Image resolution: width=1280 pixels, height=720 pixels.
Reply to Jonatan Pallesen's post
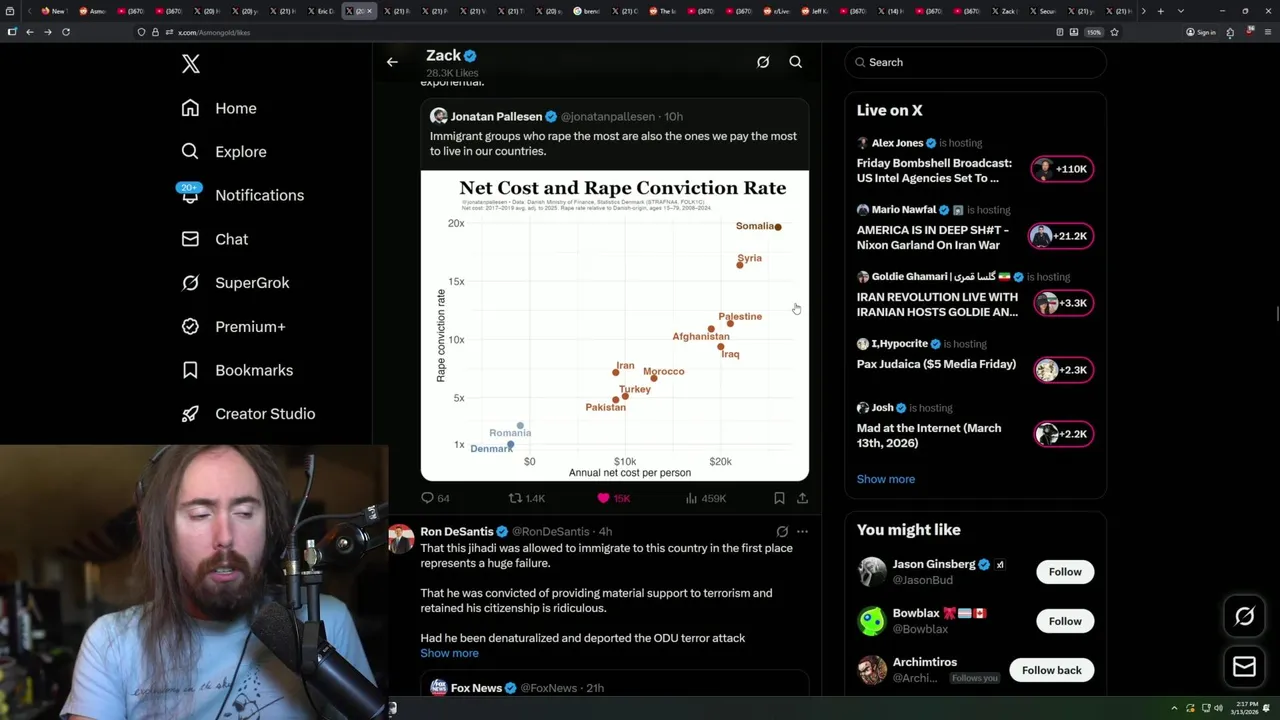[x=435, y=498]
